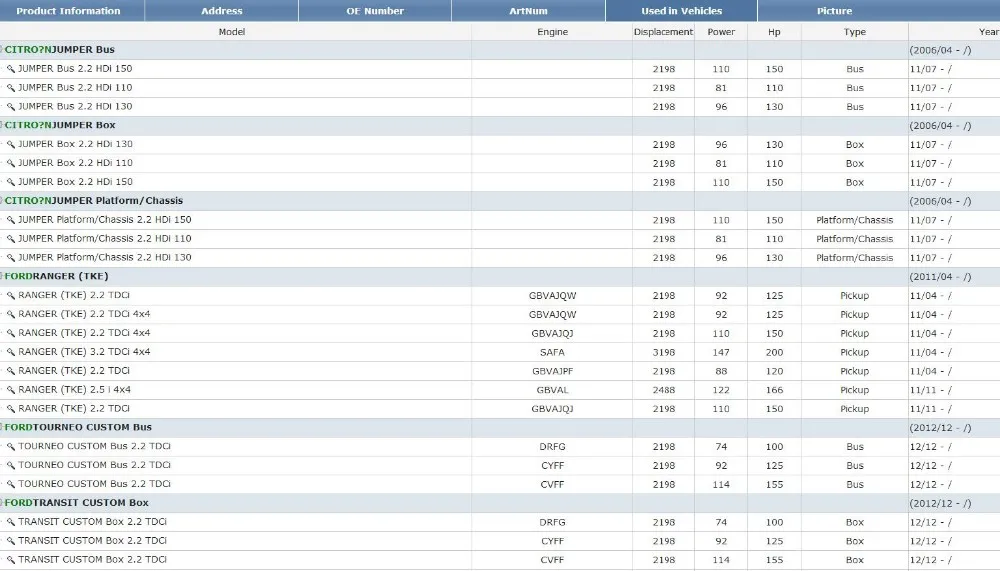
Task: Collapse the CITRO?NJUMPER Box group
Action: pos(2,125)
